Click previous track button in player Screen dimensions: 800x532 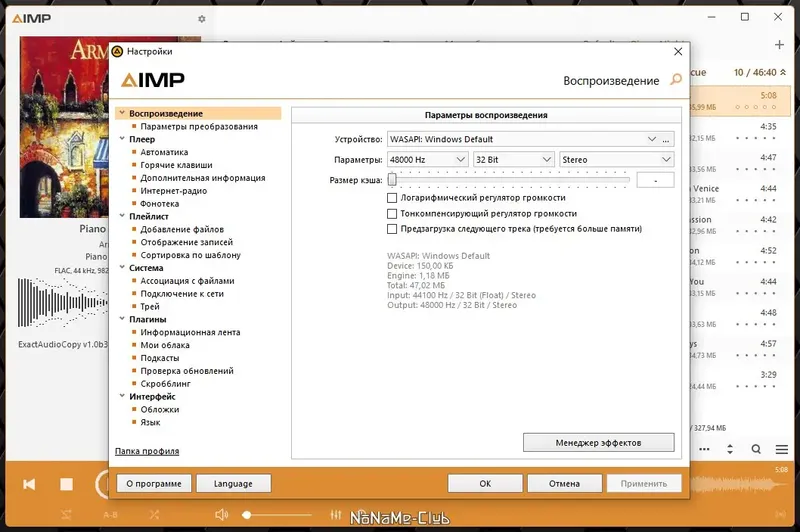29,484
